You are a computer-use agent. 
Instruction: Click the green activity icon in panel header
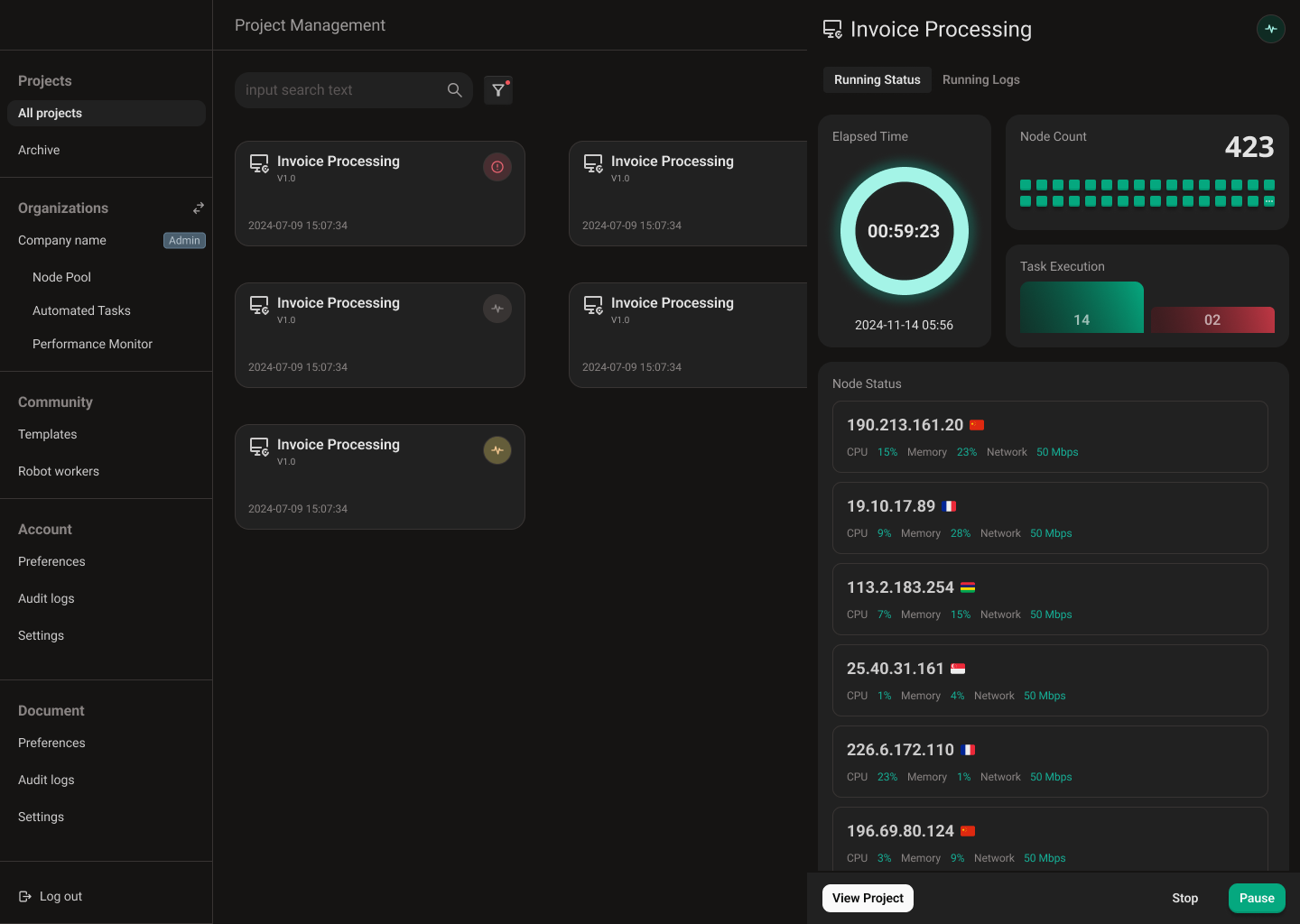coord(1270,29)
